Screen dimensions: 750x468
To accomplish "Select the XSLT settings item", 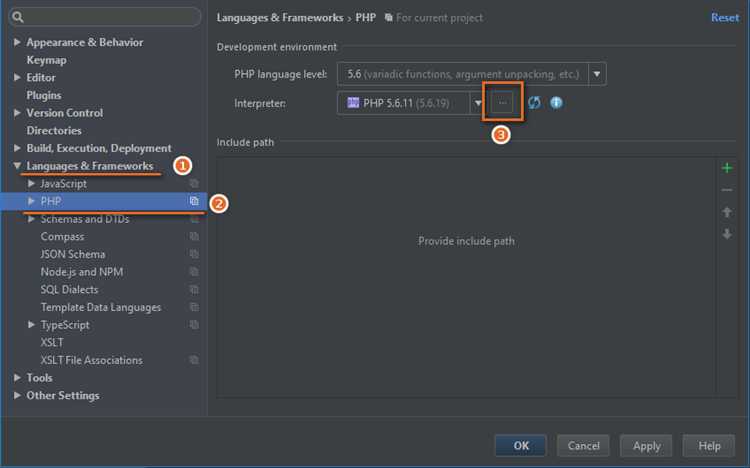I will pos(52,343).
